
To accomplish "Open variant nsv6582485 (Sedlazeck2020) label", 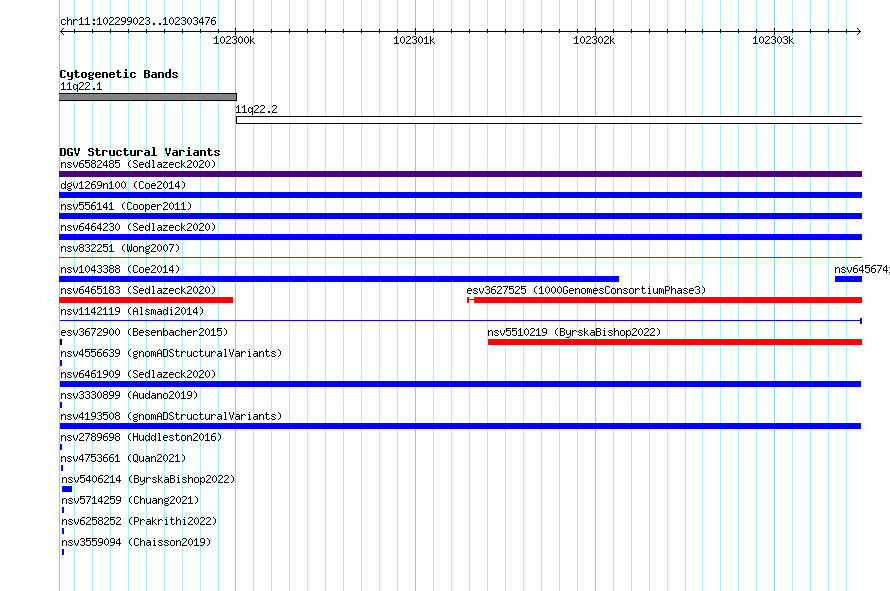I will tap(138, 164).
